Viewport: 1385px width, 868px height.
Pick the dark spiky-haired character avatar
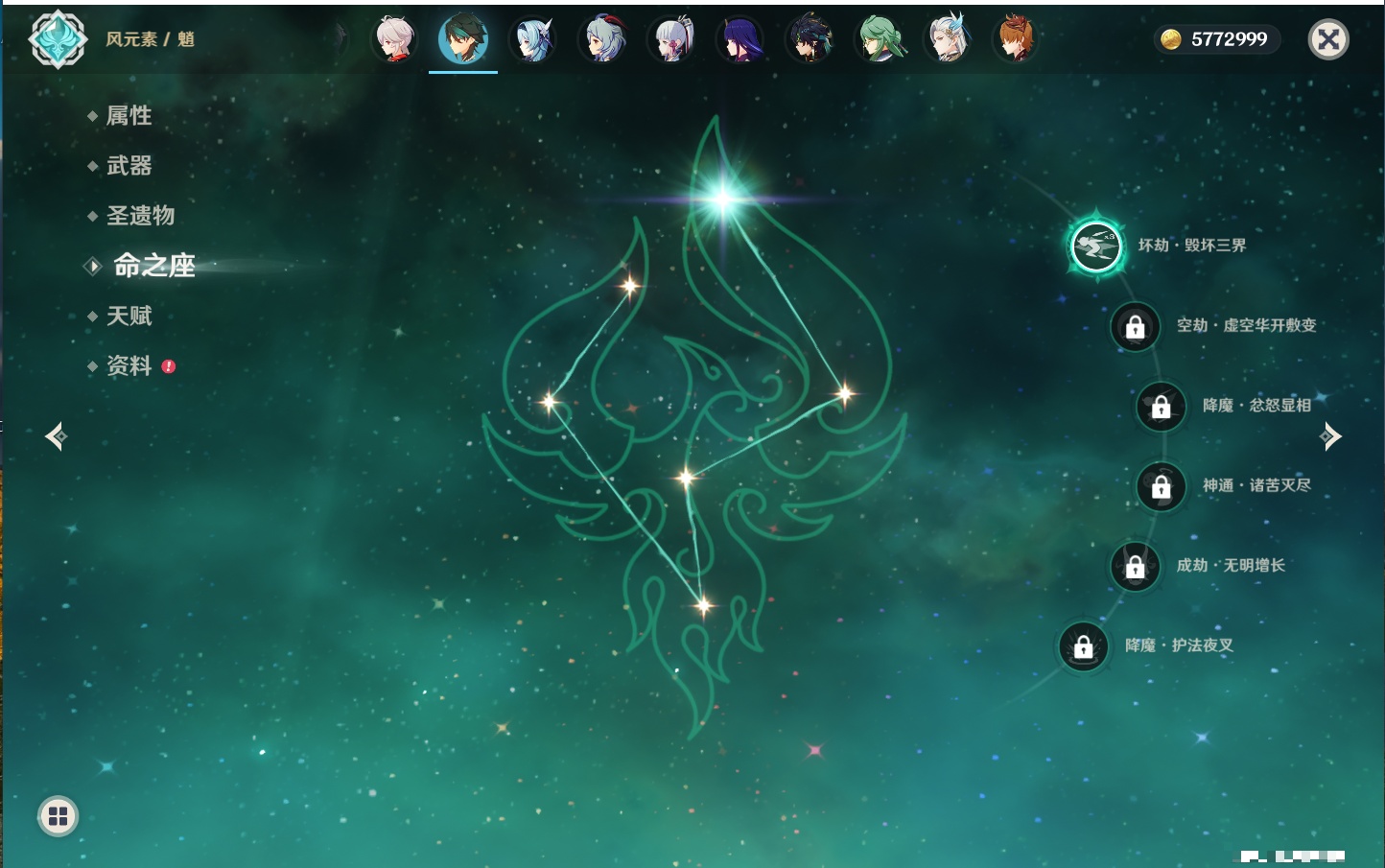(809, 39)
